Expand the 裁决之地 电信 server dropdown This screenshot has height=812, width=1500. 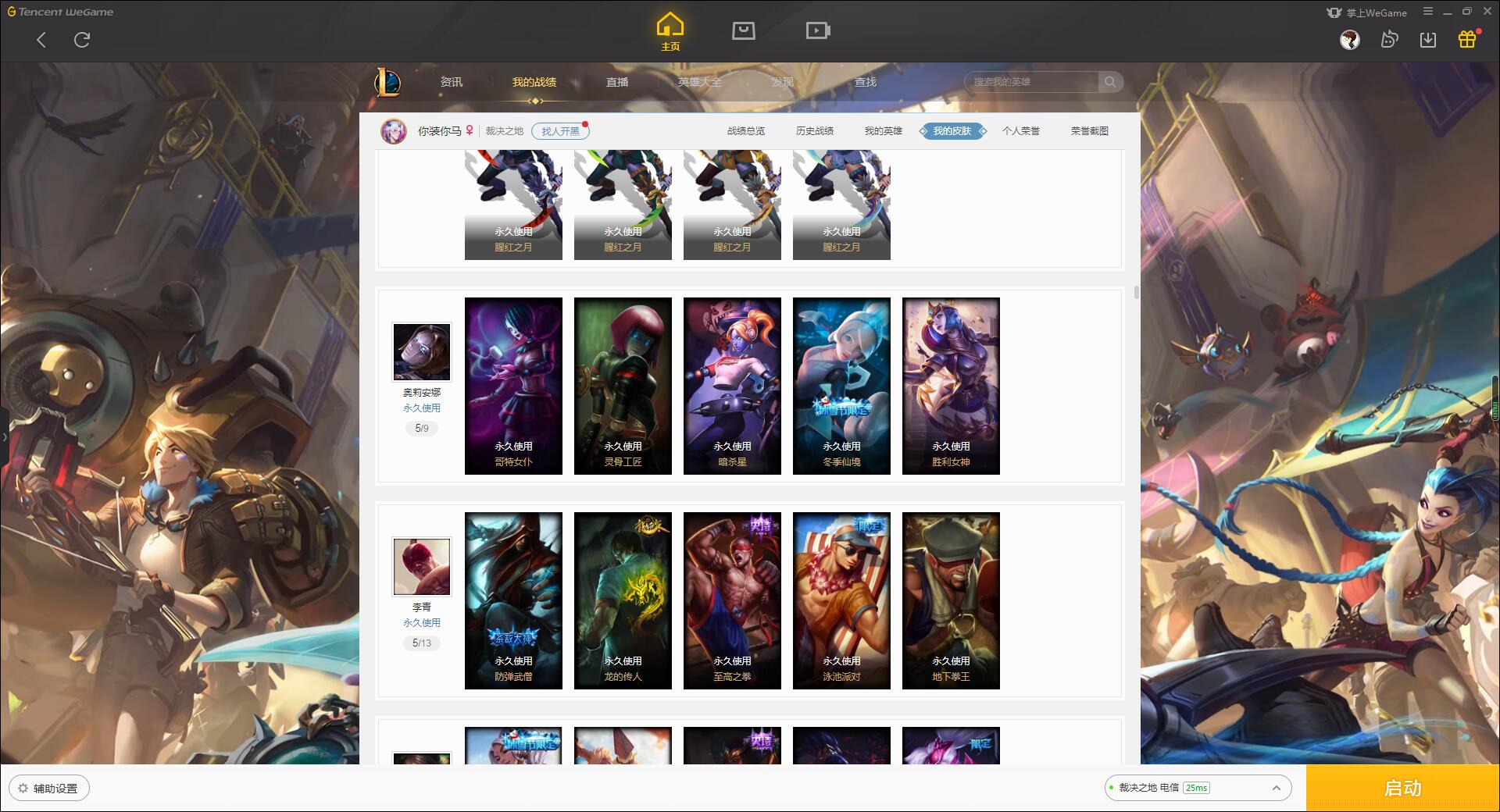pyautogui.click(x=1198, y=788)
